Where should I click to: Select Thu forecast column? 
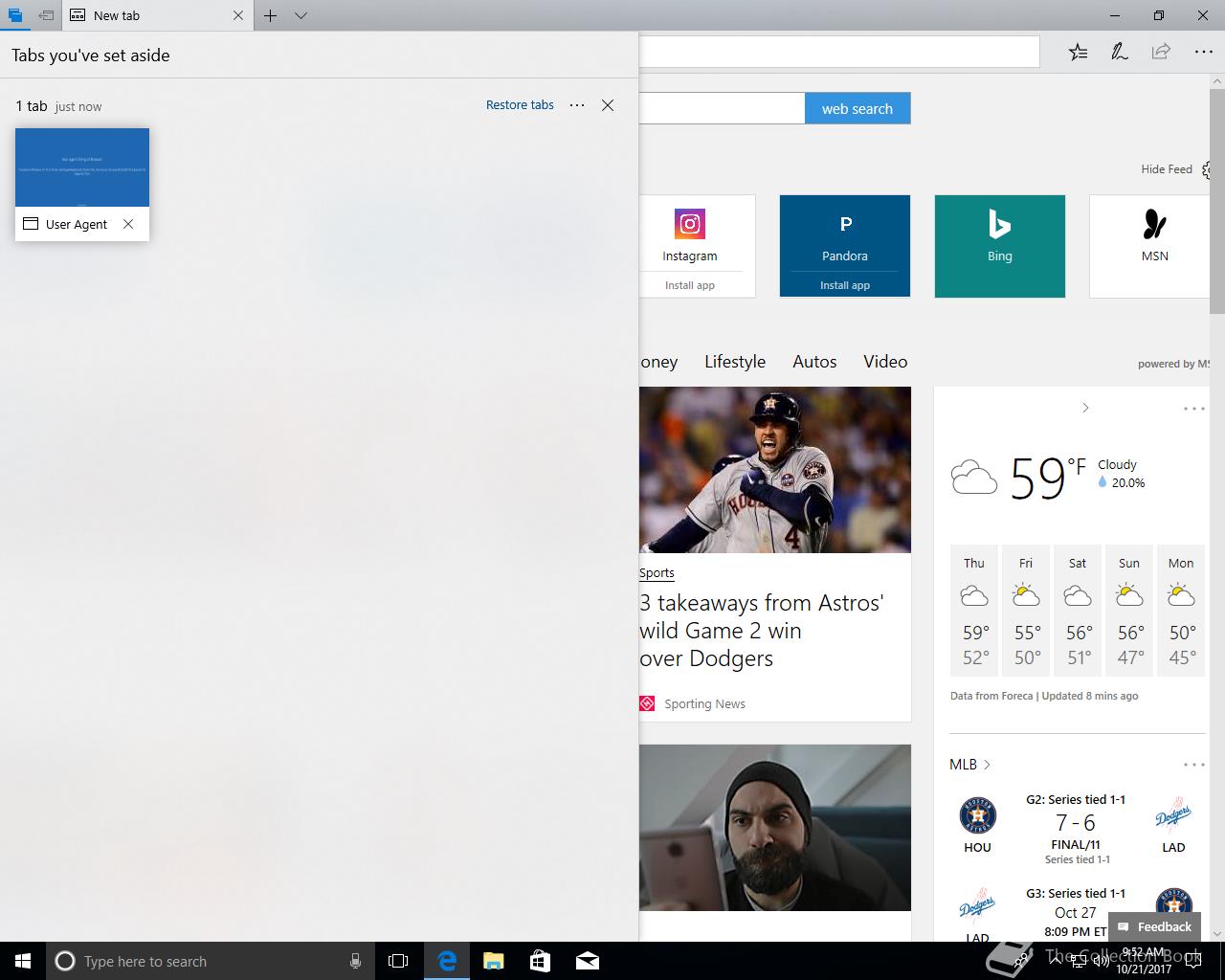974,611
